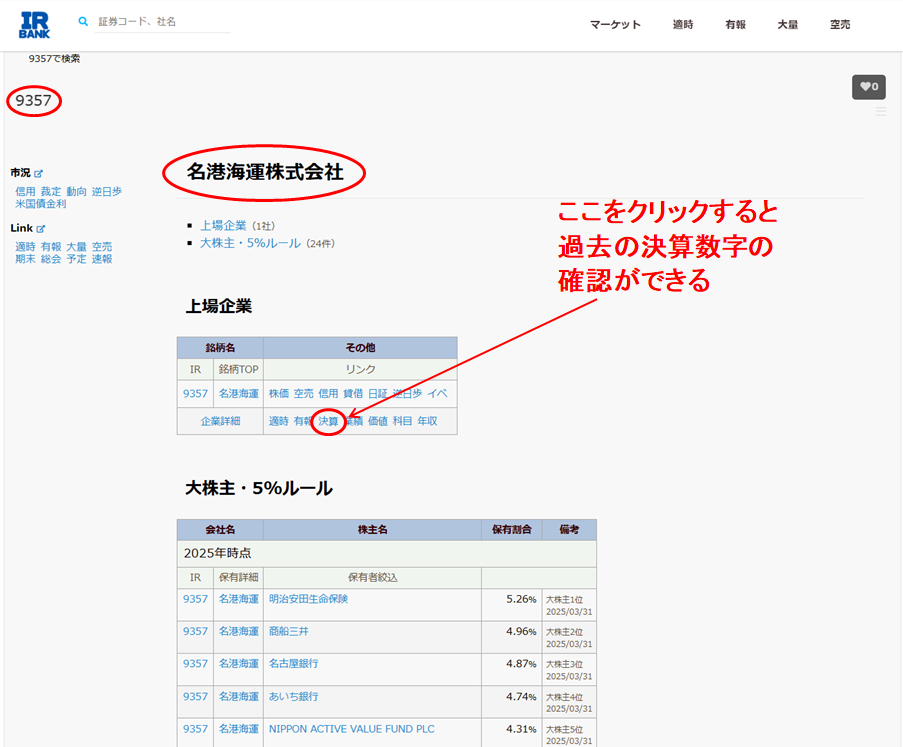Open the マーケット menu
Image resolution: width=903 pixels, height=747 pixels.
tap(615, 25)
